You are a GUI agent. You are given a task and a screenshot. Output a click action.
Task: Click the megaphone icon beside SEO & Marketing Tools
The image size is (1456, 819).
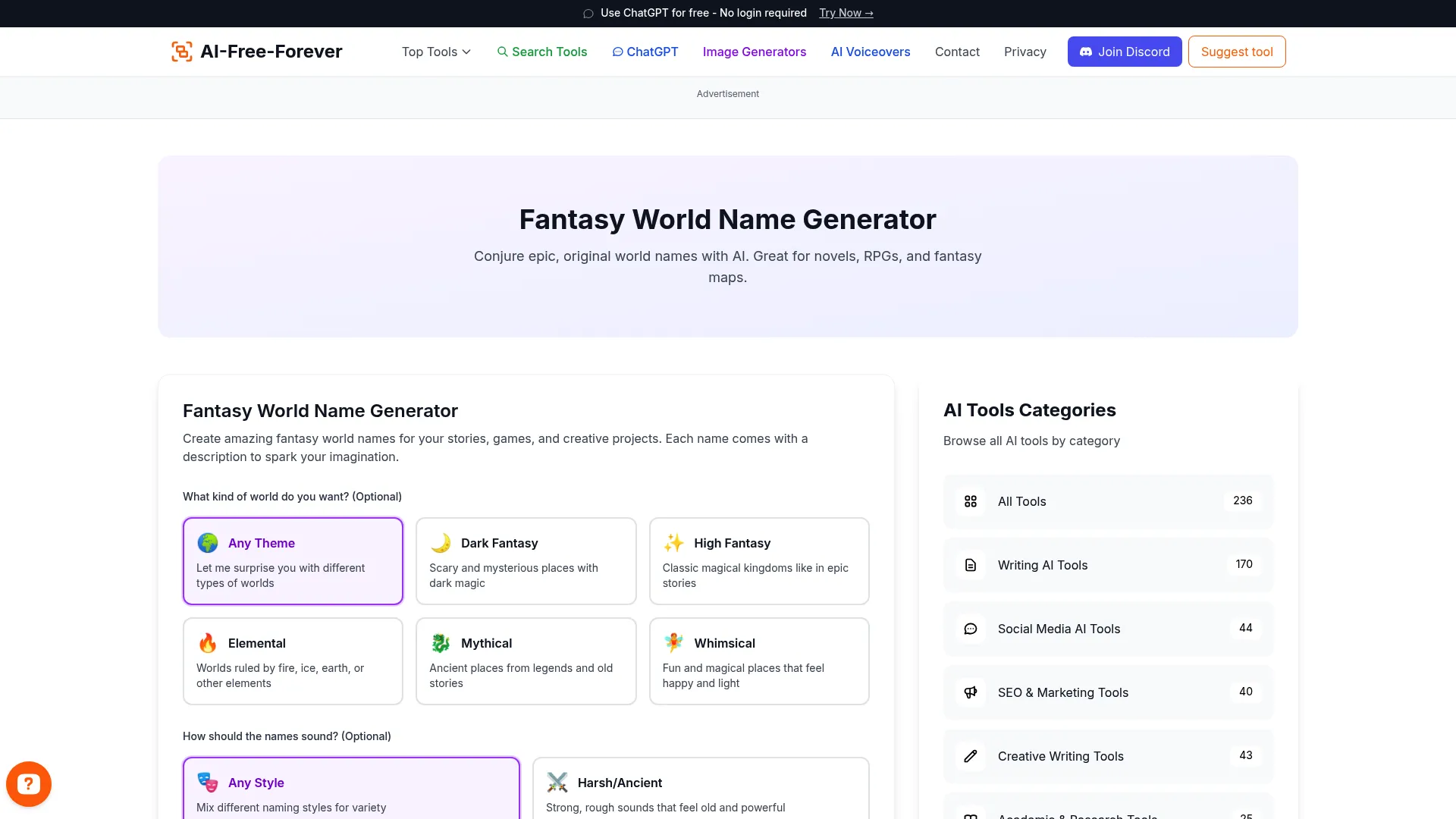coord(970,692)
